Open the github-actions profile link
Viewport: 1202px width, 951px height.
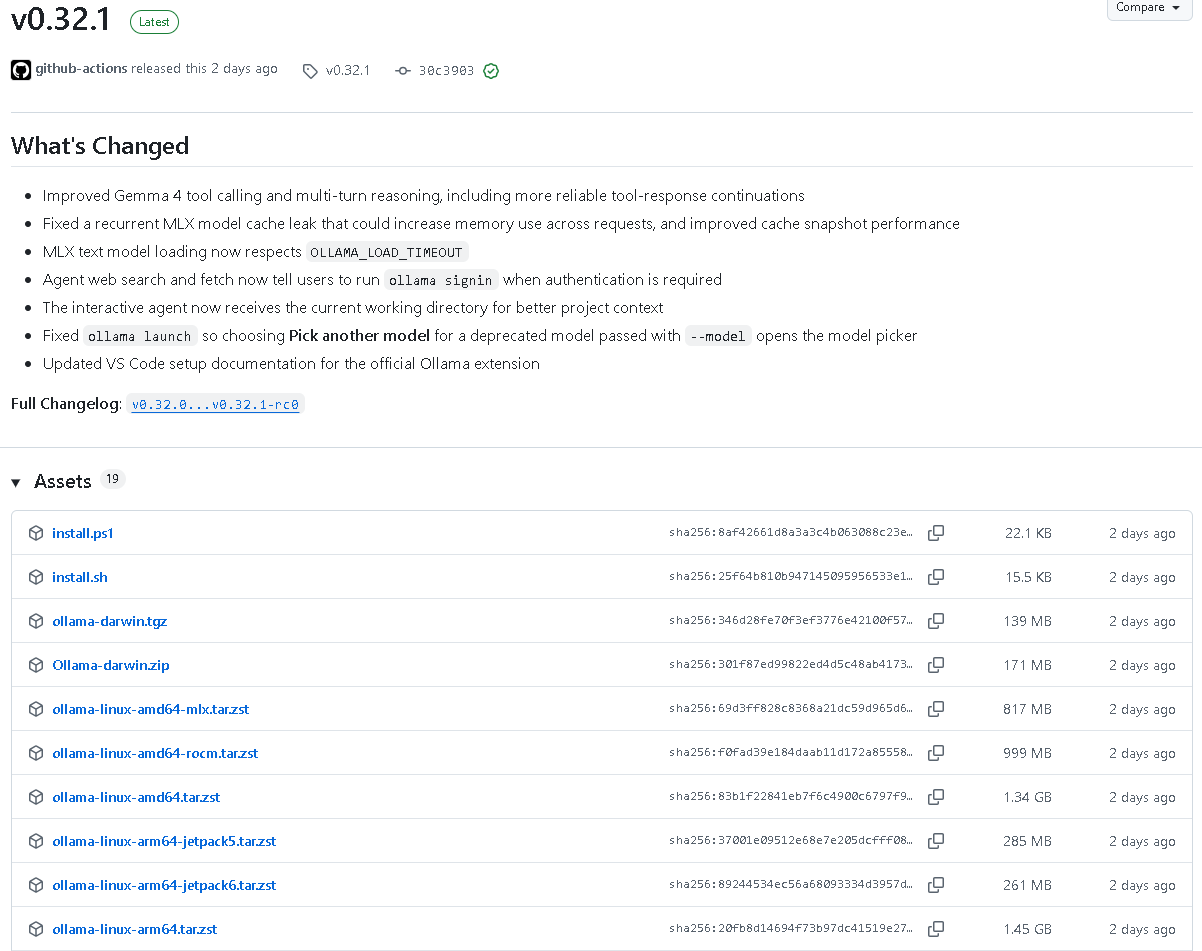81,69
